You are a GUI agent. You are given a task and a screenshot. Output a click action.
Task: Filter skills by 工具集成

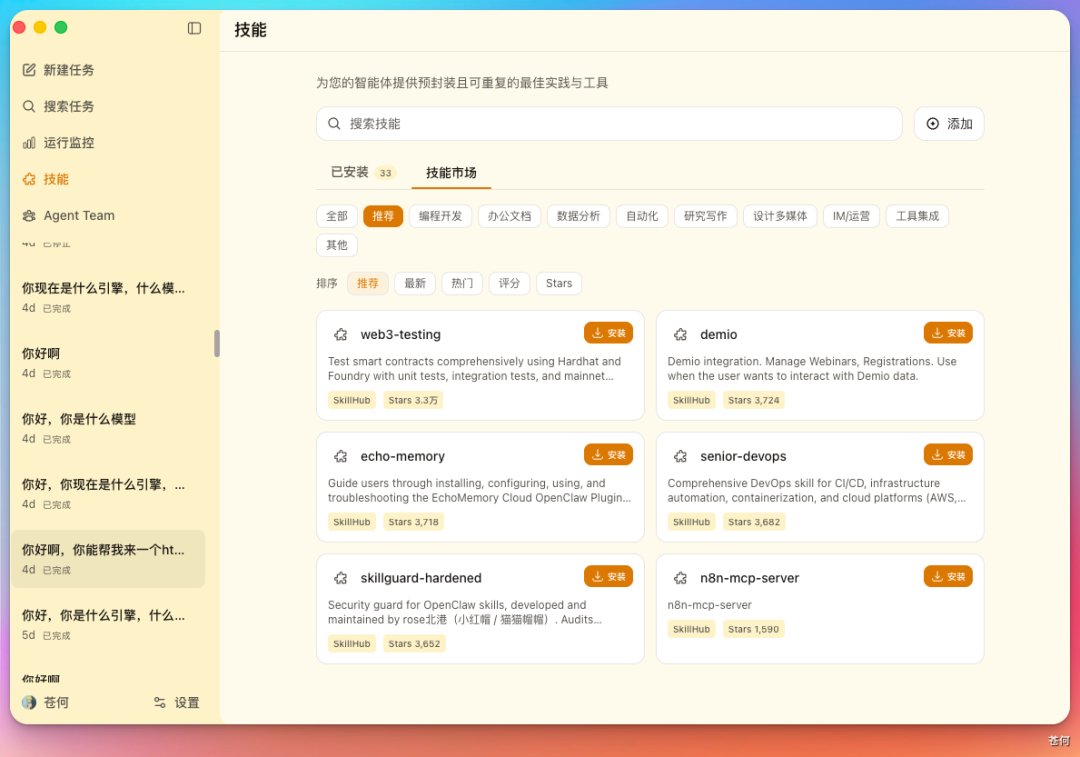pyautogui.click(x=917, y=216)
